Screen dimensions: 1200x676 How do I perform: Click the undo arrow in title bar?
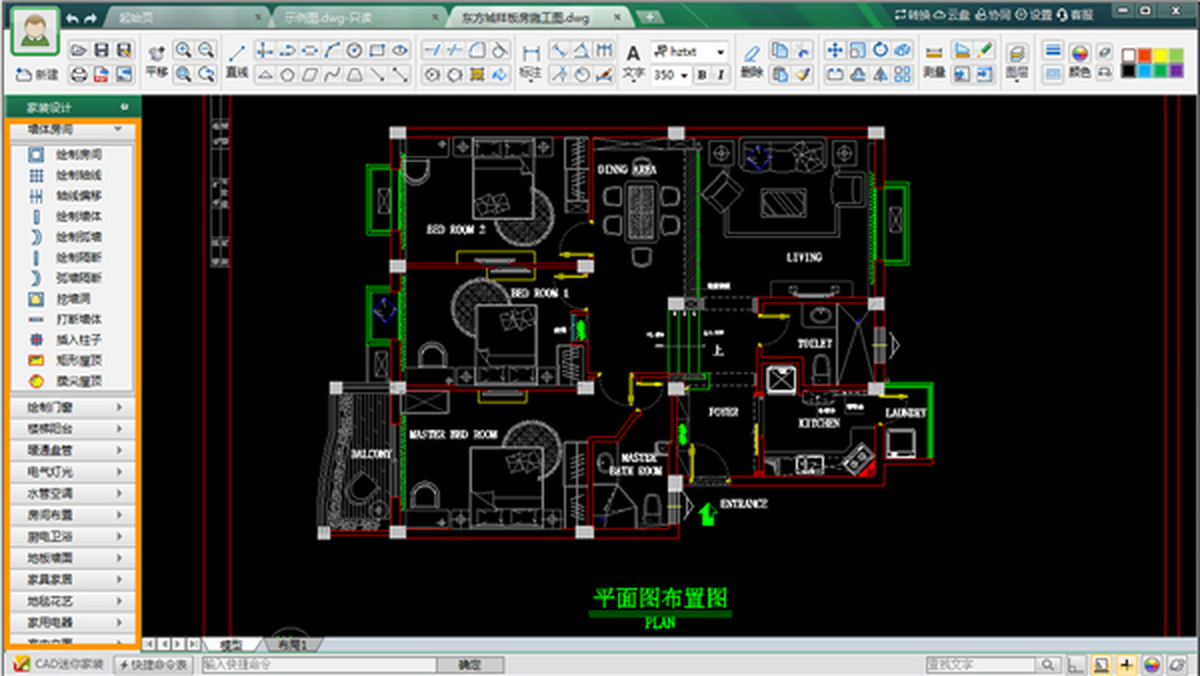[x=72, y=18]
